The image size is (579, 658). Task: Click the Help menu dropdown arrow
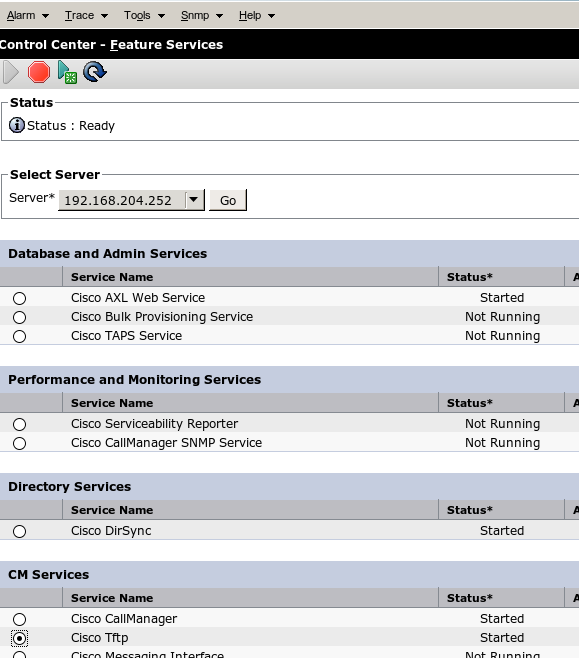pyautogui.click(x=271, y=16)
